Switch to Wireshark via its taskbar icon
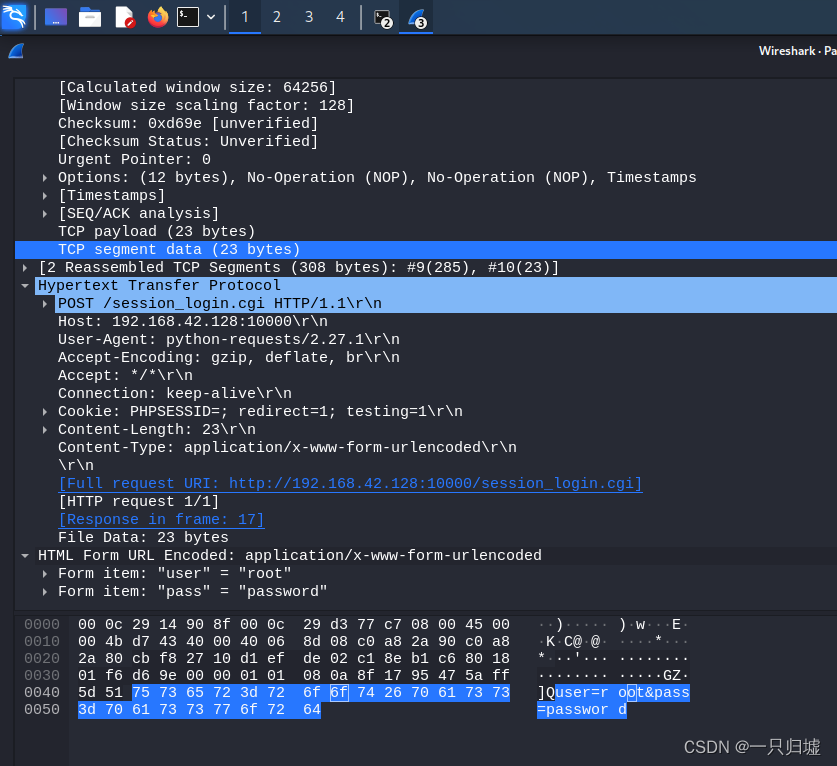The height and width of the screenshot is (766, 837). click(416, 17)
